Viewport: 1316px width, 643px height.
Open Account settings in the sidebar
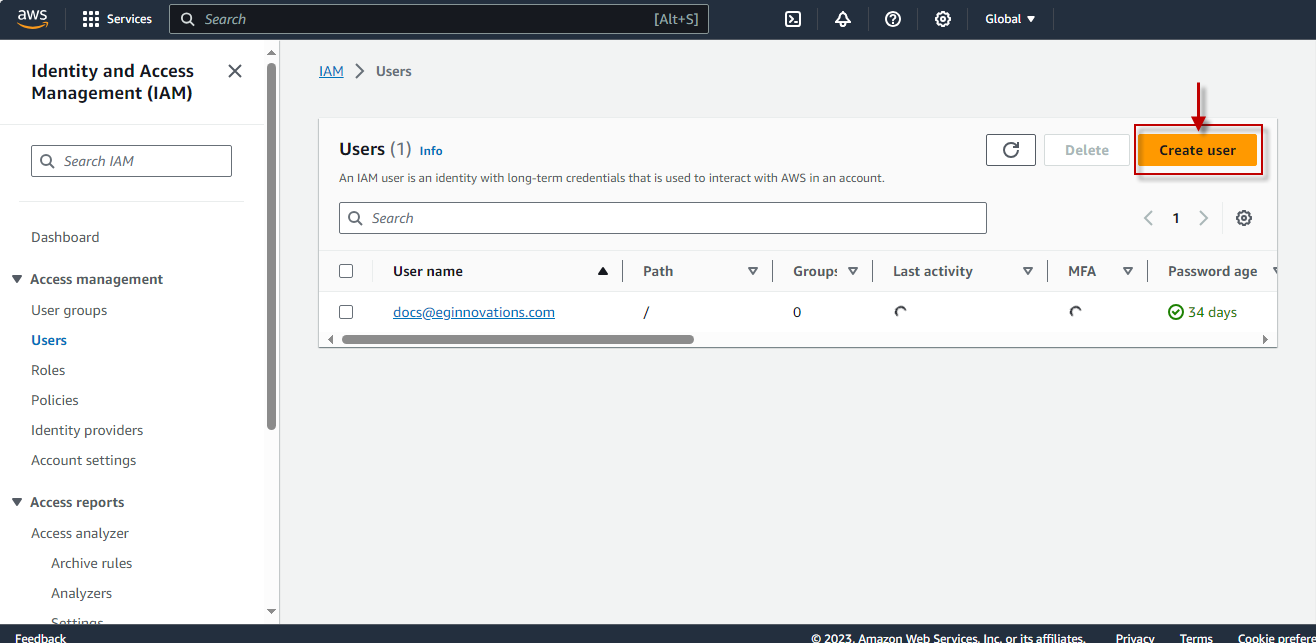83,460
